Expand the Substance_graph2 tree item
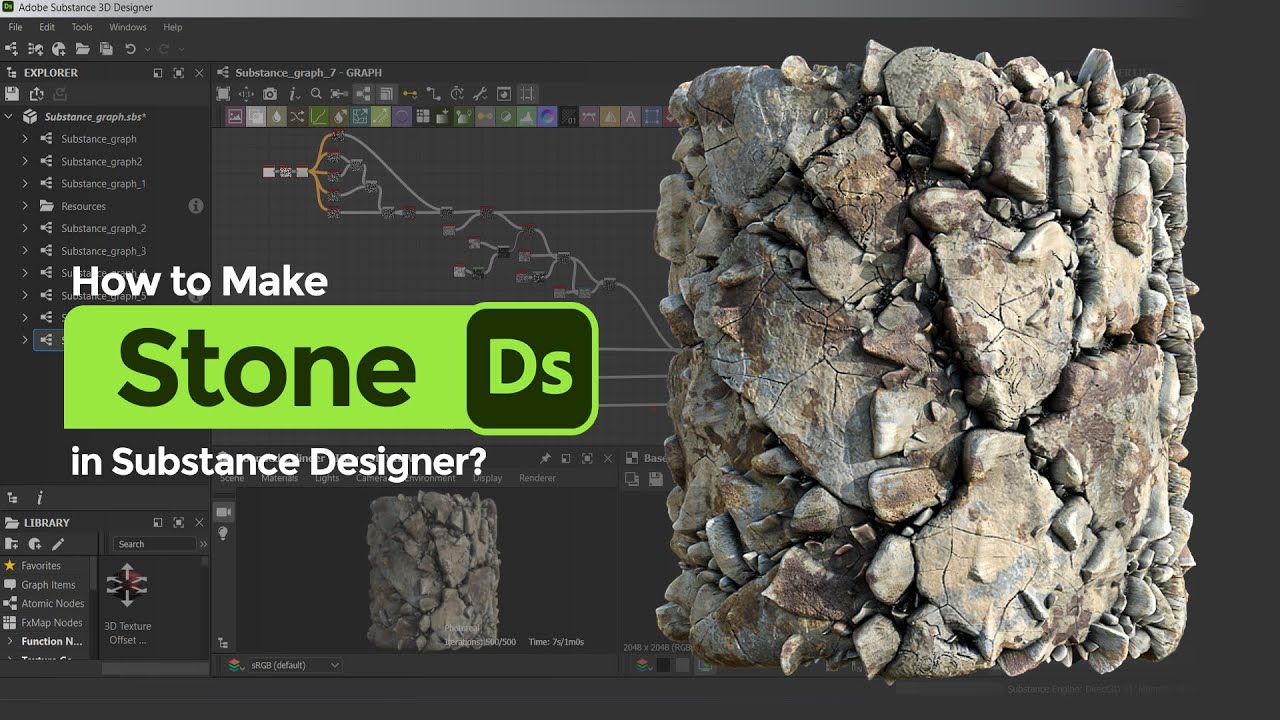This screenshot has width=1280, height=720. pyautogui.click(x=25, y=161)
